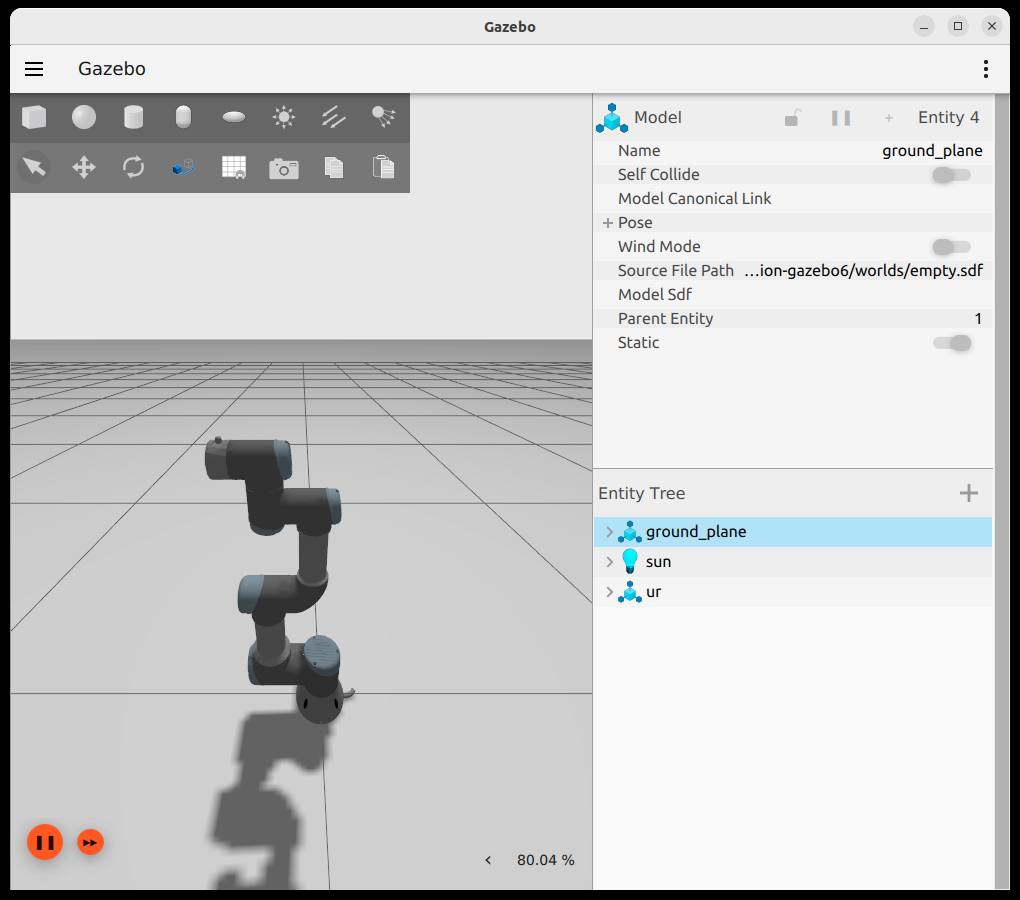Viewport: 1020px width, 900px height.
Task: Insert a cylinder shape
Action: point(133,118)
